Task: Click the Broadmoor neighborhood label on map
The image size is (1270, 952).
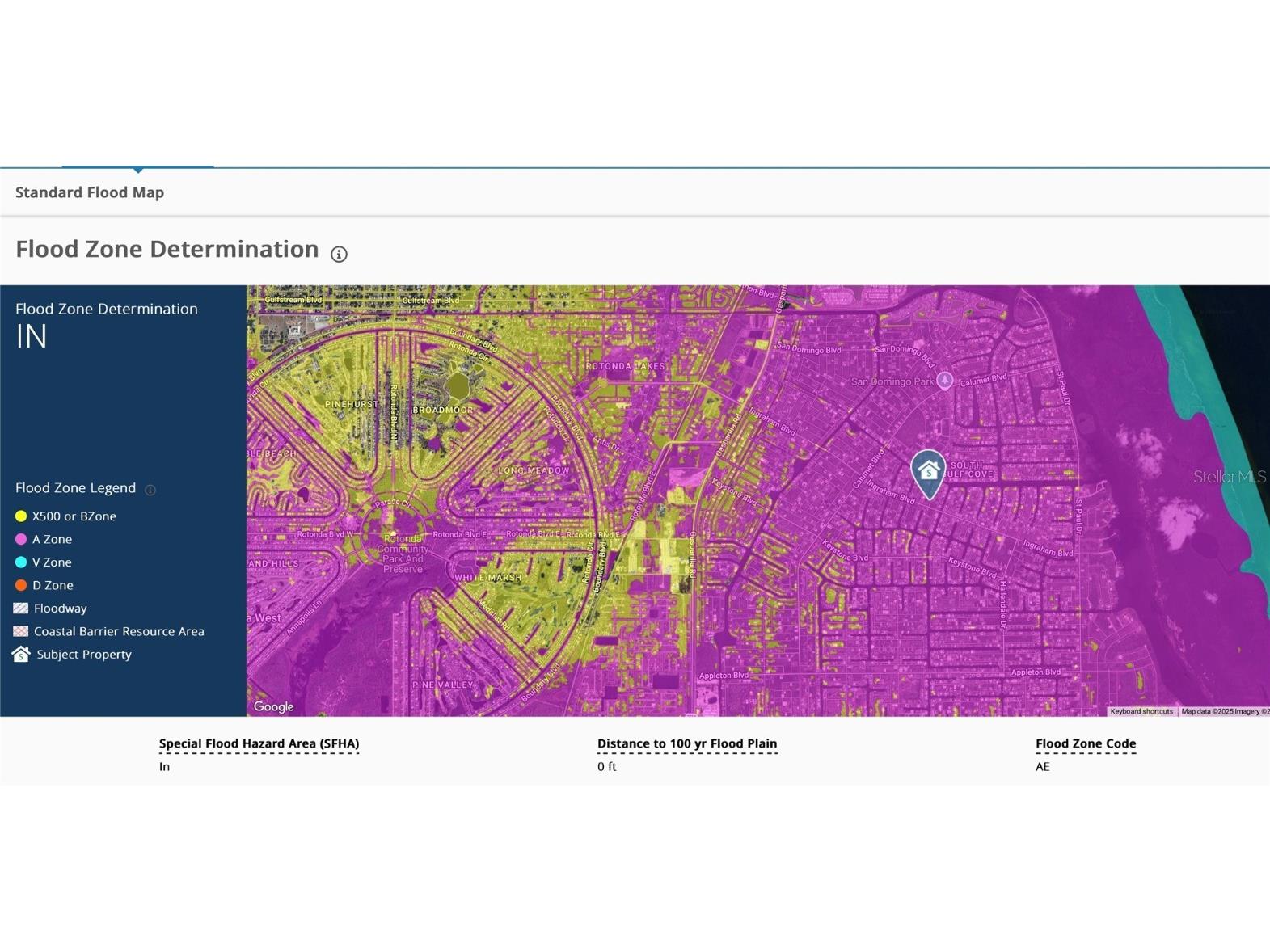Action: [442, 410]
